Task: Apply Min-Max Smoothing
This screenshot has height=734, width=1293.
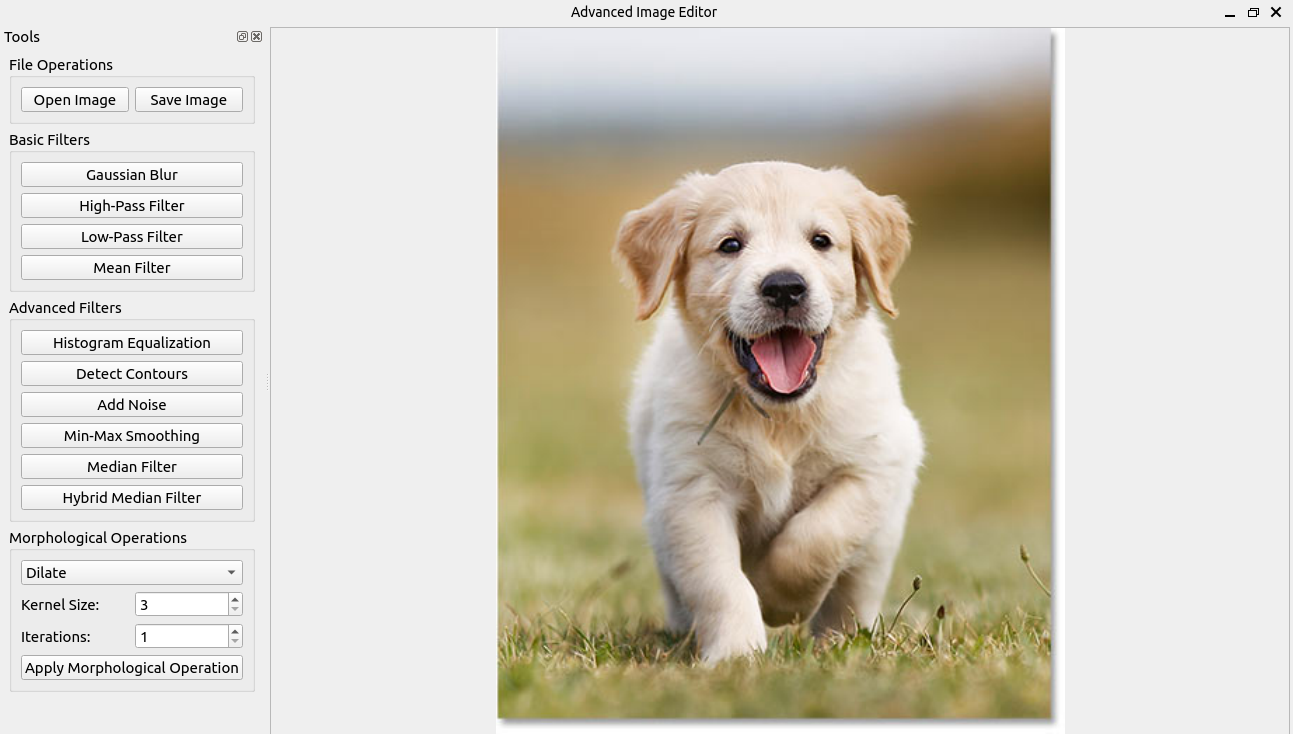Action: [x=132, y=436]
